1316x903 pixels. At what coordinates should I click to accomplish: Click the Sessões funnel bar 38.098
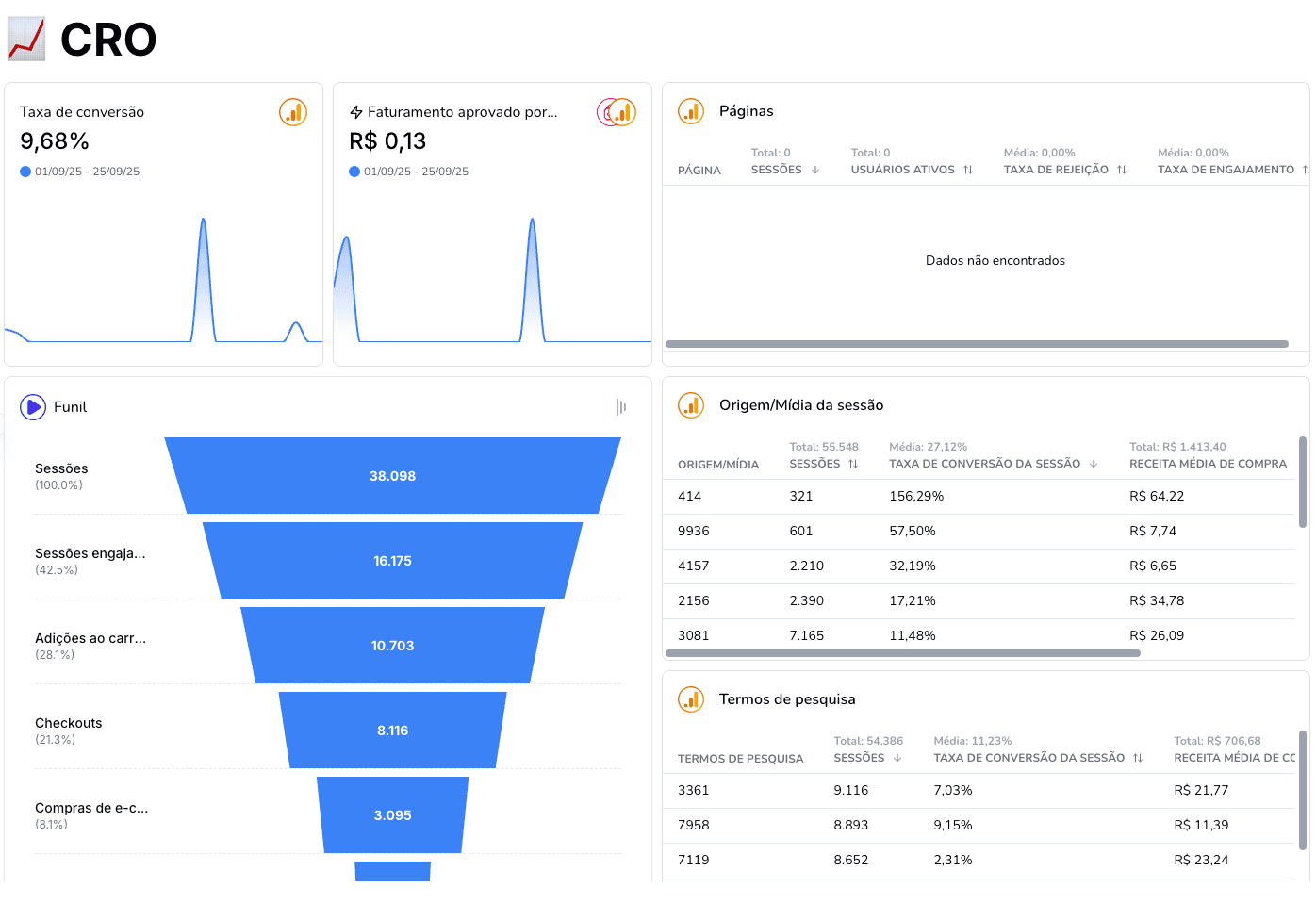(392, 476)
